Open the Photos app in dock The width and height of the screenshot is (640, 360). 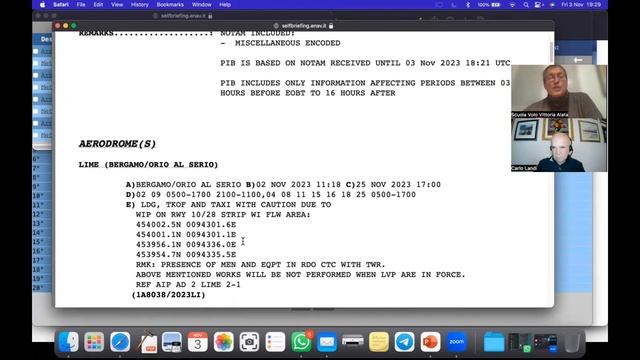coord(224,342)
